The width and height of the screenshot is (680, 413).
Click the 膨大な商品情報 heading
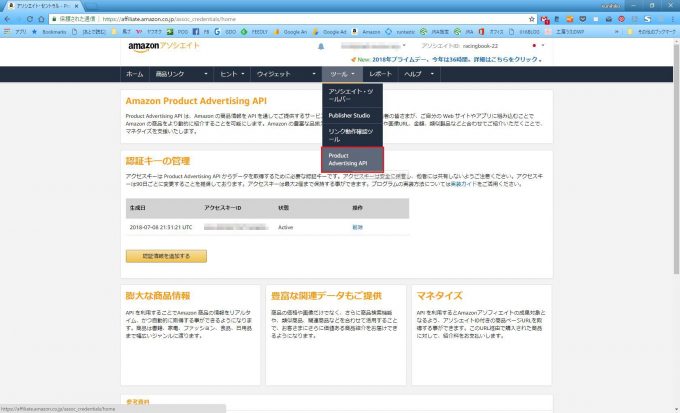(x=158, y=296)
